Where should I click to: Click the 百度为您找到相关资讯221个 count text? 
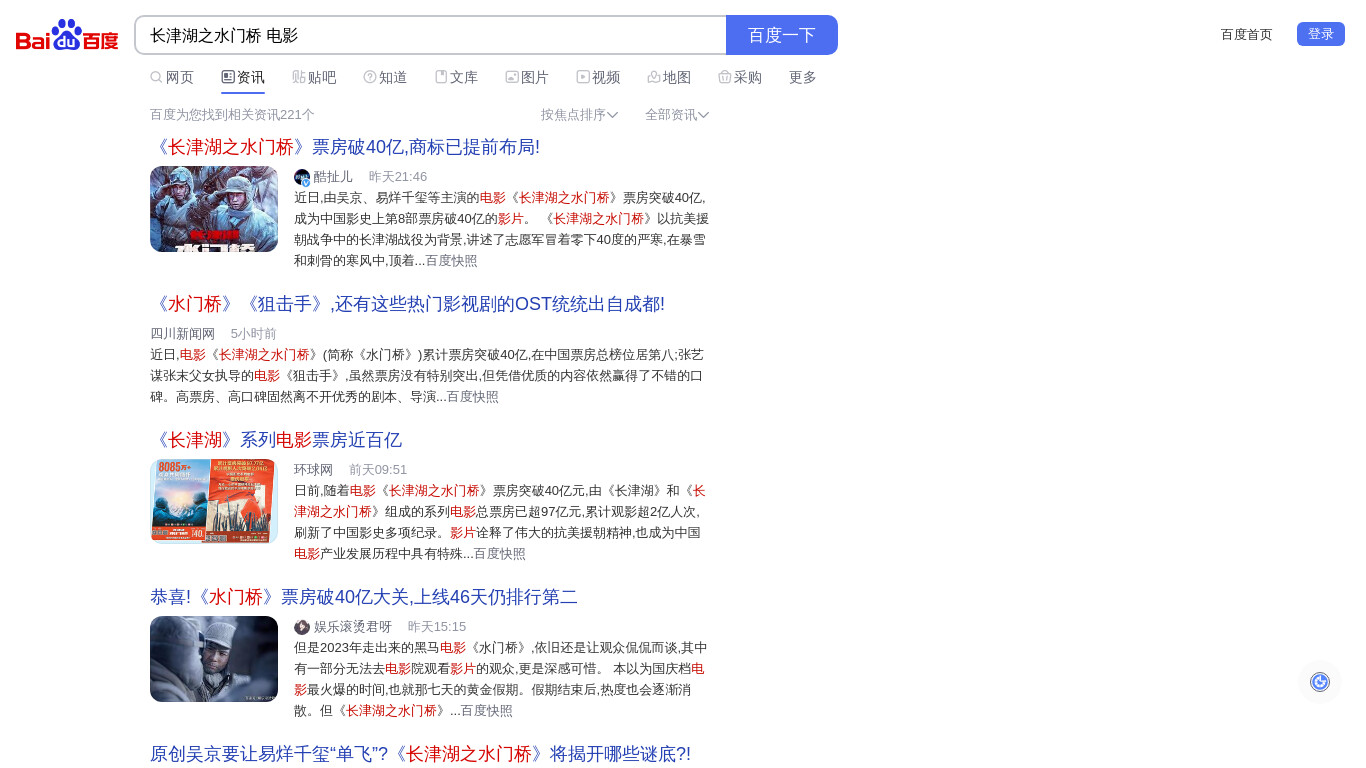[x=232, y=115]
